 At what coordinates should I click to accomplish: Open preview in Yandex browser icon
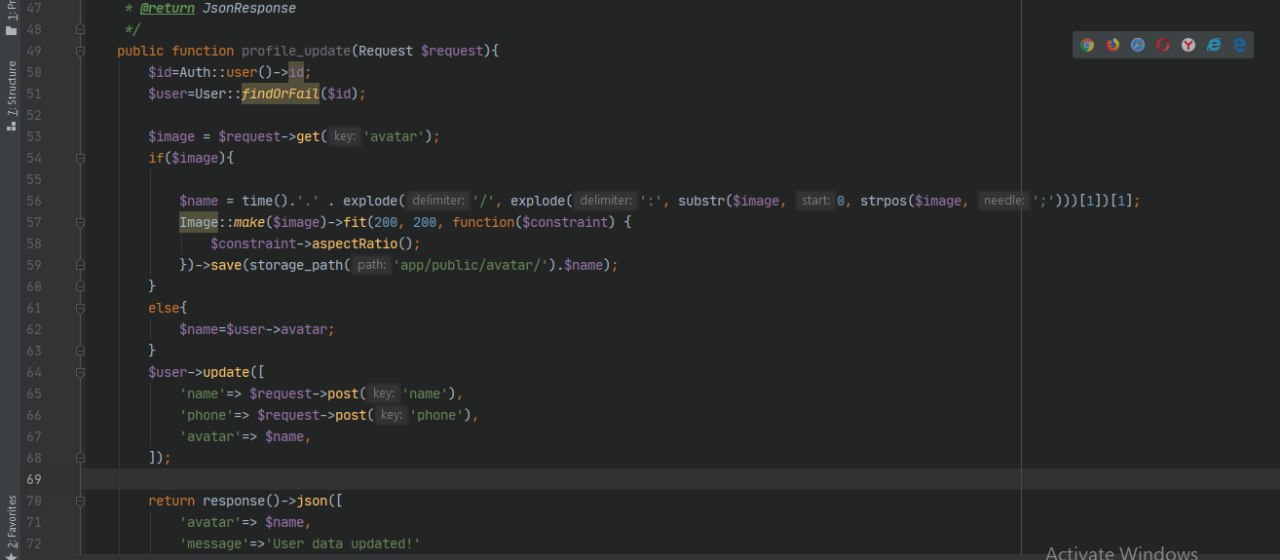pyautogui.click(x=1188, y=45)
